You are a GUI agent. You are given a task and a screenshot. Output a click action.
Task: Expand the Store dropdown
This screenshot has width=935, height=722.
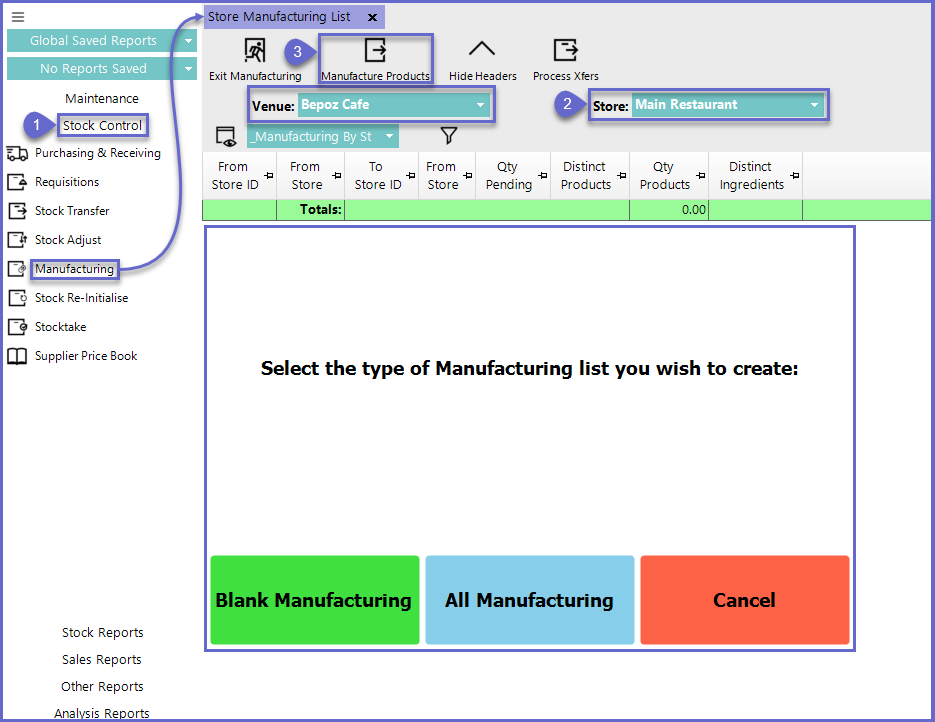click(814, 105)
